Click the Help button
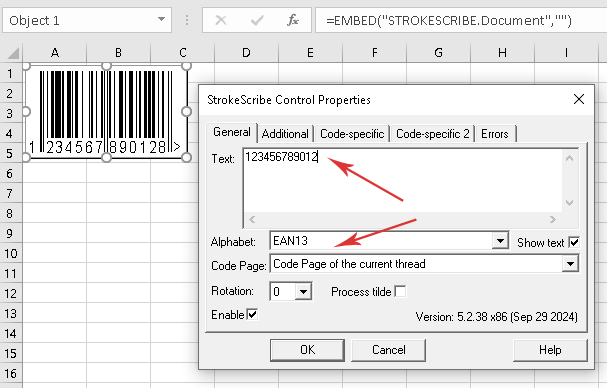Viewport: 607px width, 388px height. [x=550, y=350]
